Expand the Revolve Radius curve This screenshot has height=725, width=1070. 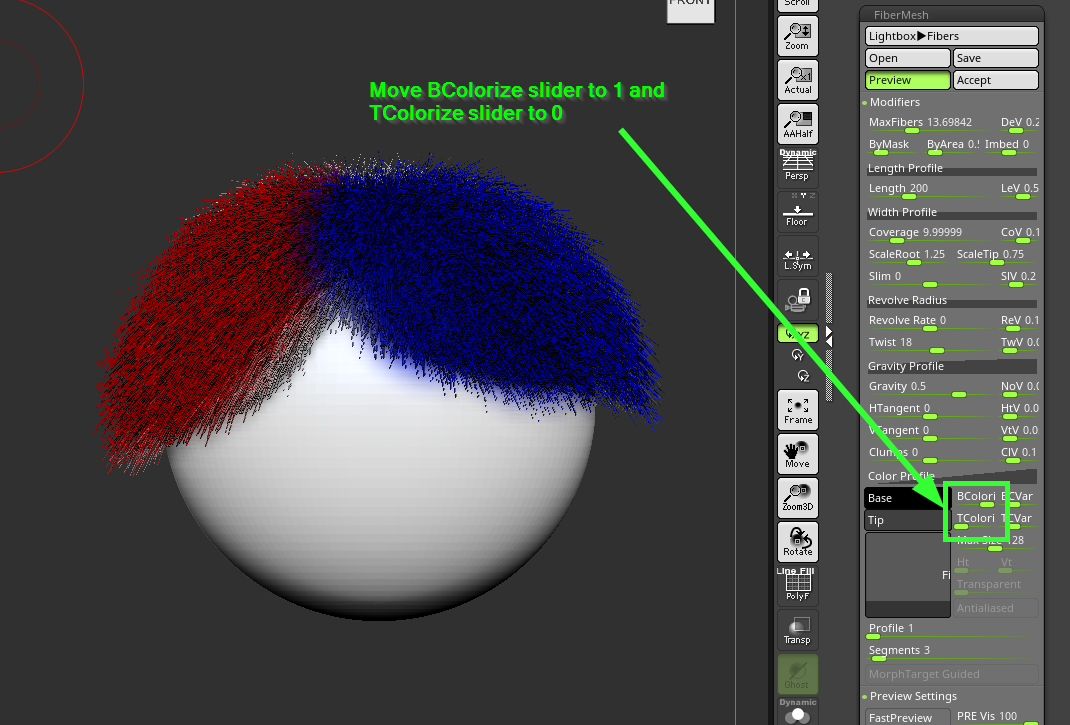pyautogui.click(x=952, y=300)
